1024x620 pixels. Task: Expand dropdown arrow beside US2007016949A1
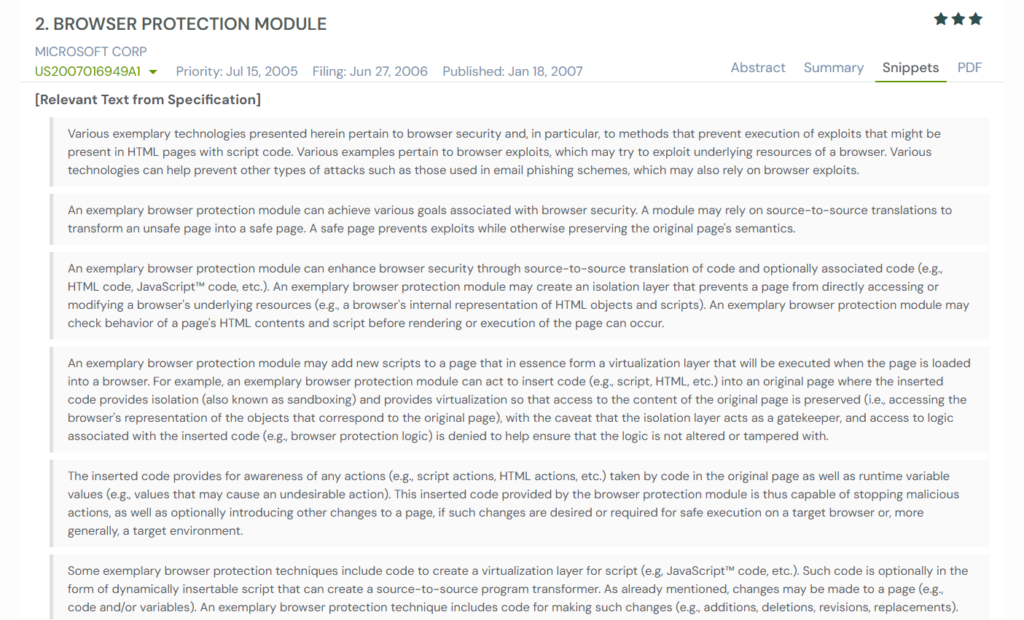[153, 72]
